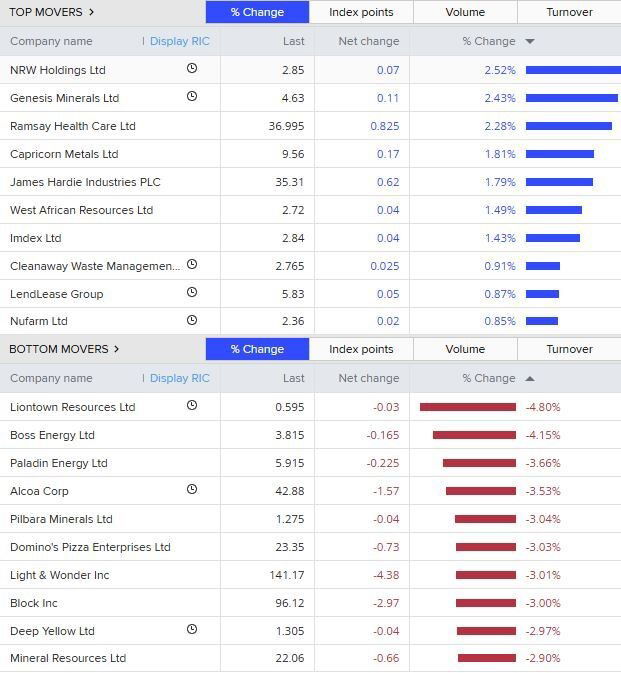Click -3.66% value for Paladin Energy
The height and width of the screenshot is (673, 621).
coord(543,463)
